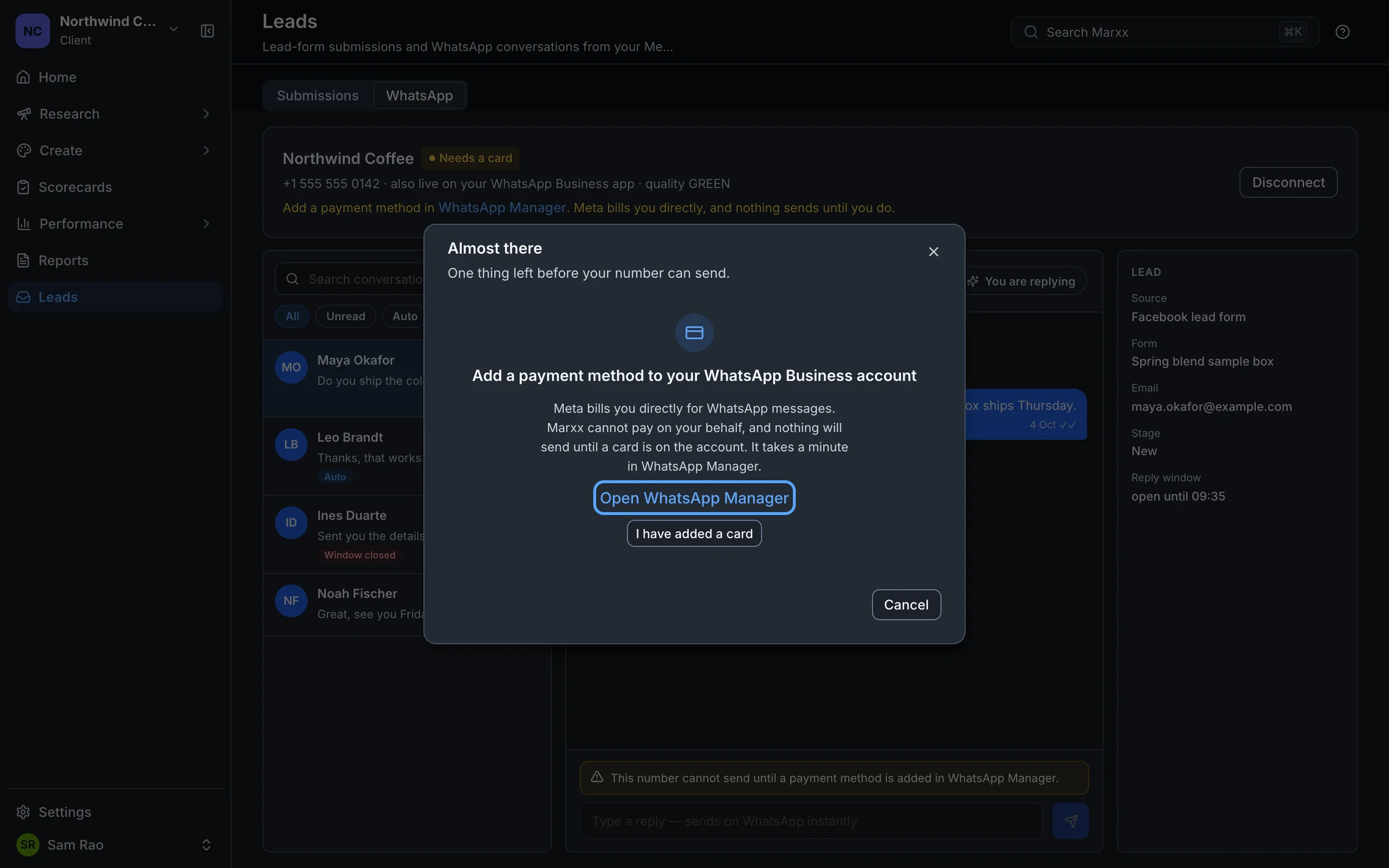This screenshot has height=868, width=1389.
Task: Expand the Performance section chevron
Action: click(206, 224)
